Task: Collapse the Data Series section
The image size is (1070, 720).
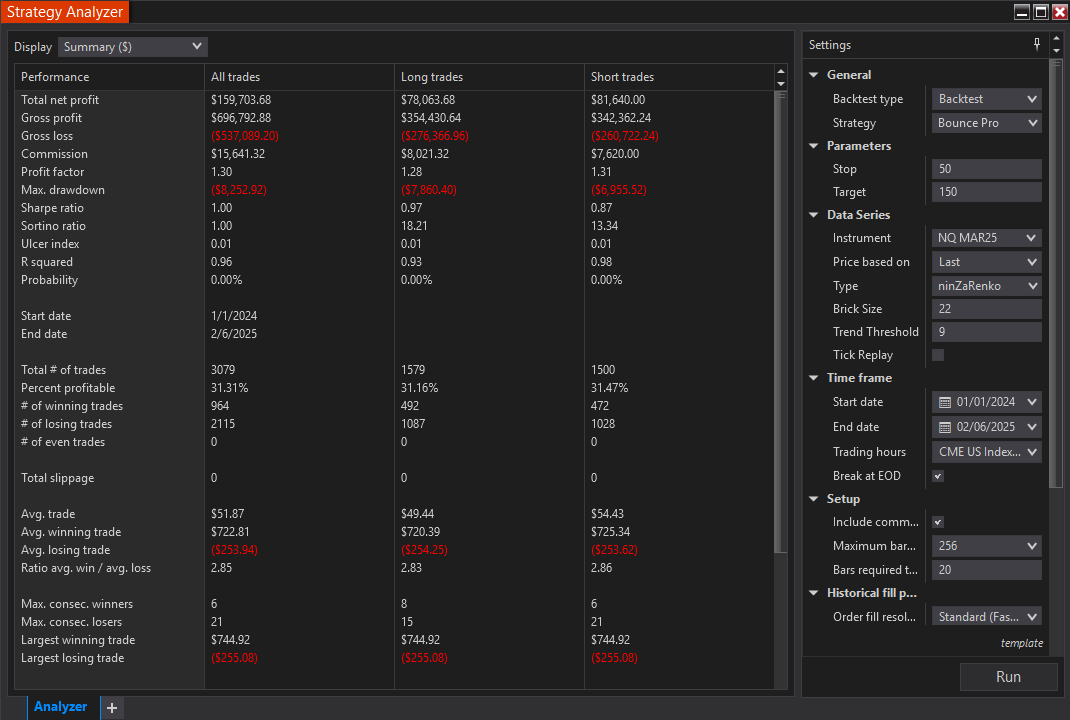Action: coord(813,215)
